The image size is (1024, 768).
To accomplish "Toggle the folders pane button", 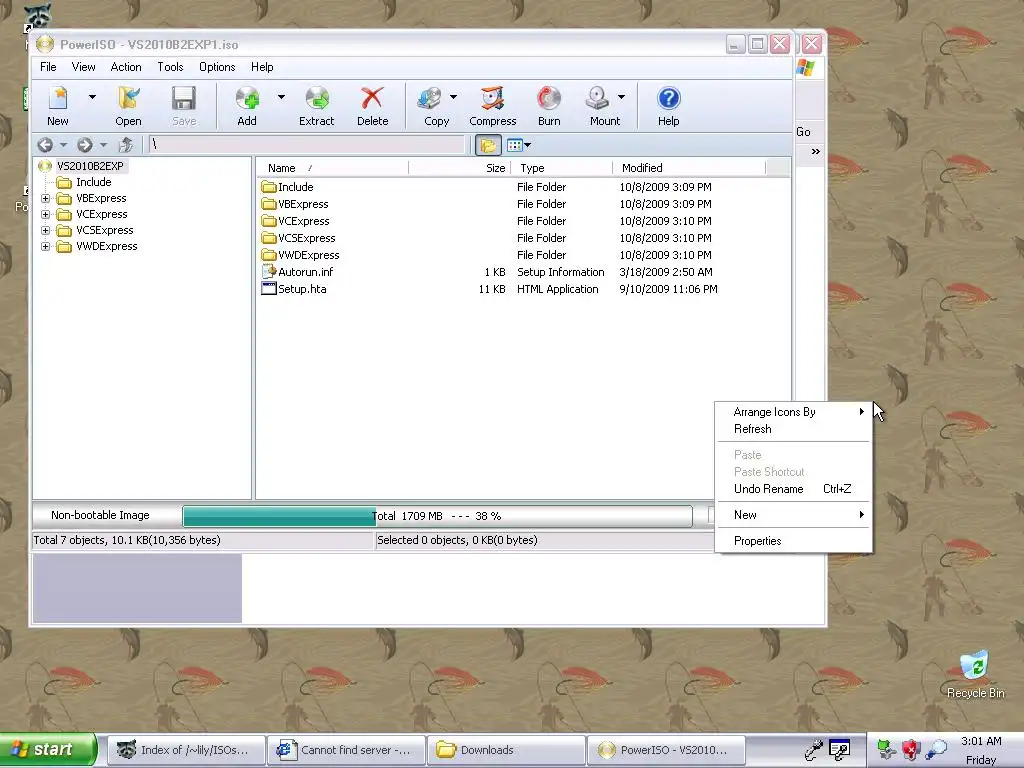I will [x=488, y=145].
